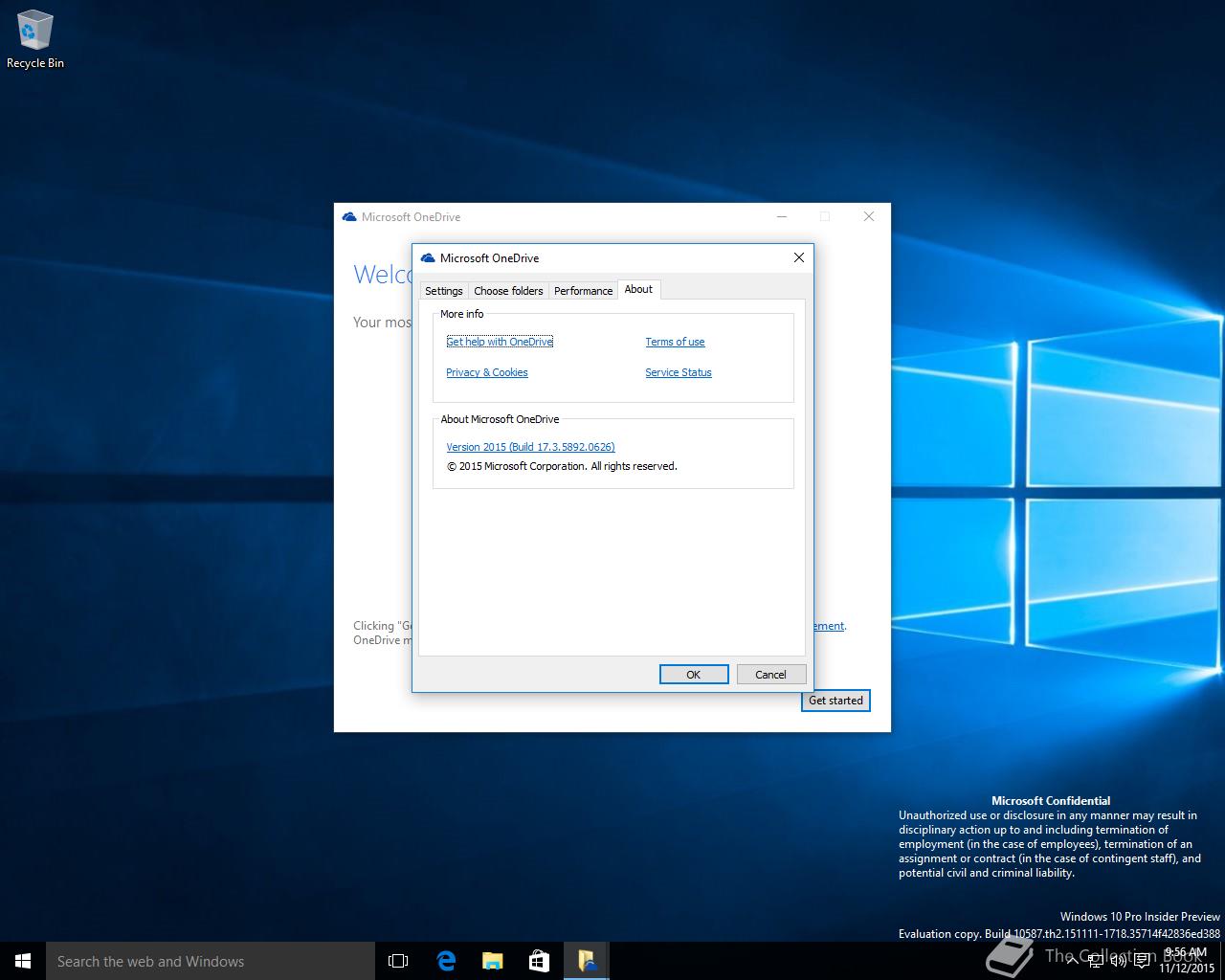
Task: Click the volume icon in system tray
Action: pos(1117,961)
